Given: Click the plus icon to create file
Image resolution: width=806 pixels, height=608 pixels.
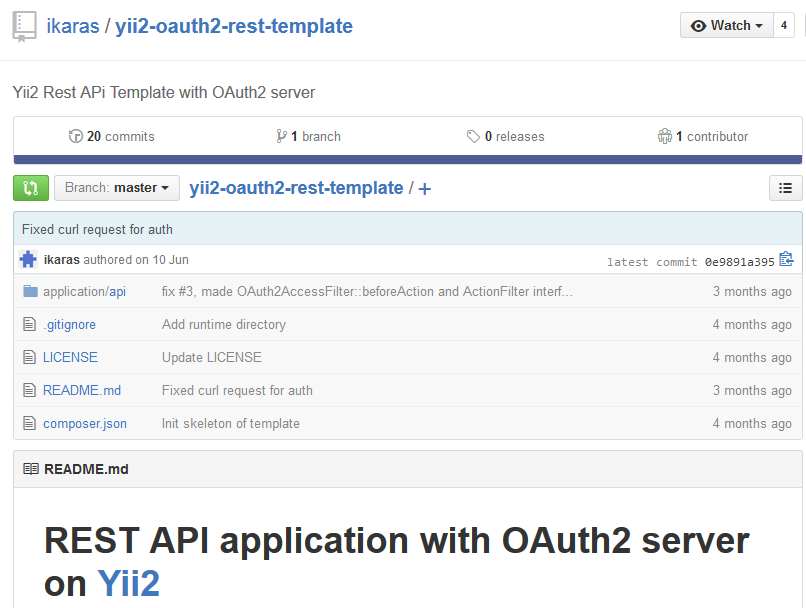Looking at the screenshot, I should click(425, 189).
